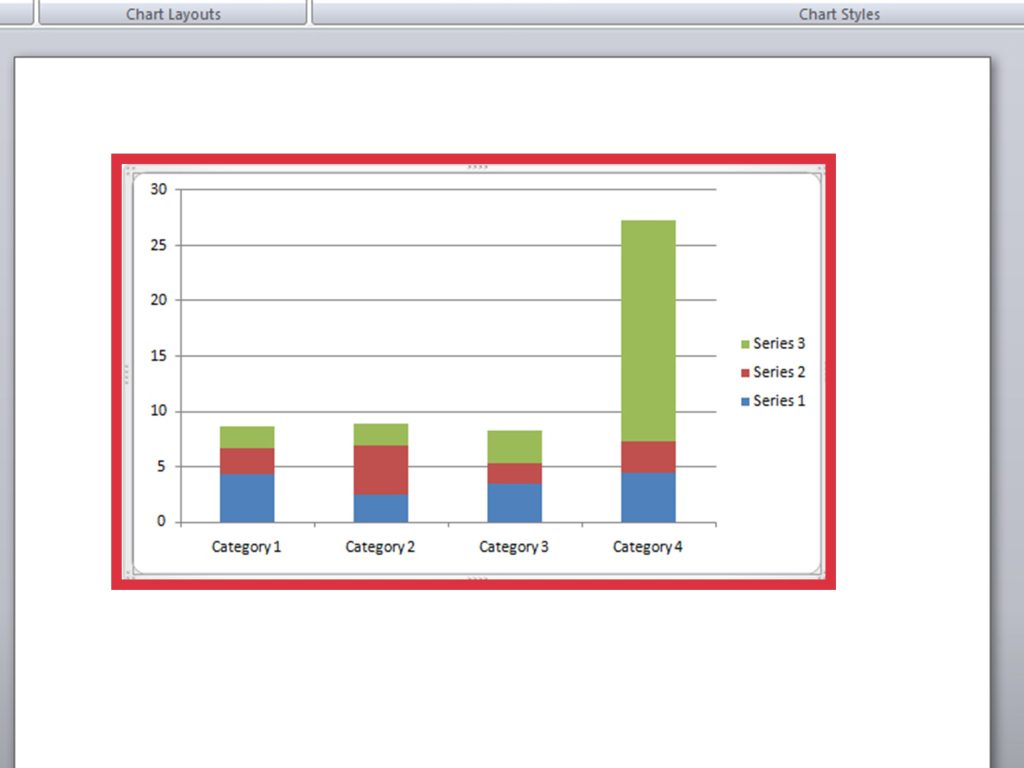Click the Chart Layouts group label
This screenshot has height=768, width=1024.
pos(173,14)
